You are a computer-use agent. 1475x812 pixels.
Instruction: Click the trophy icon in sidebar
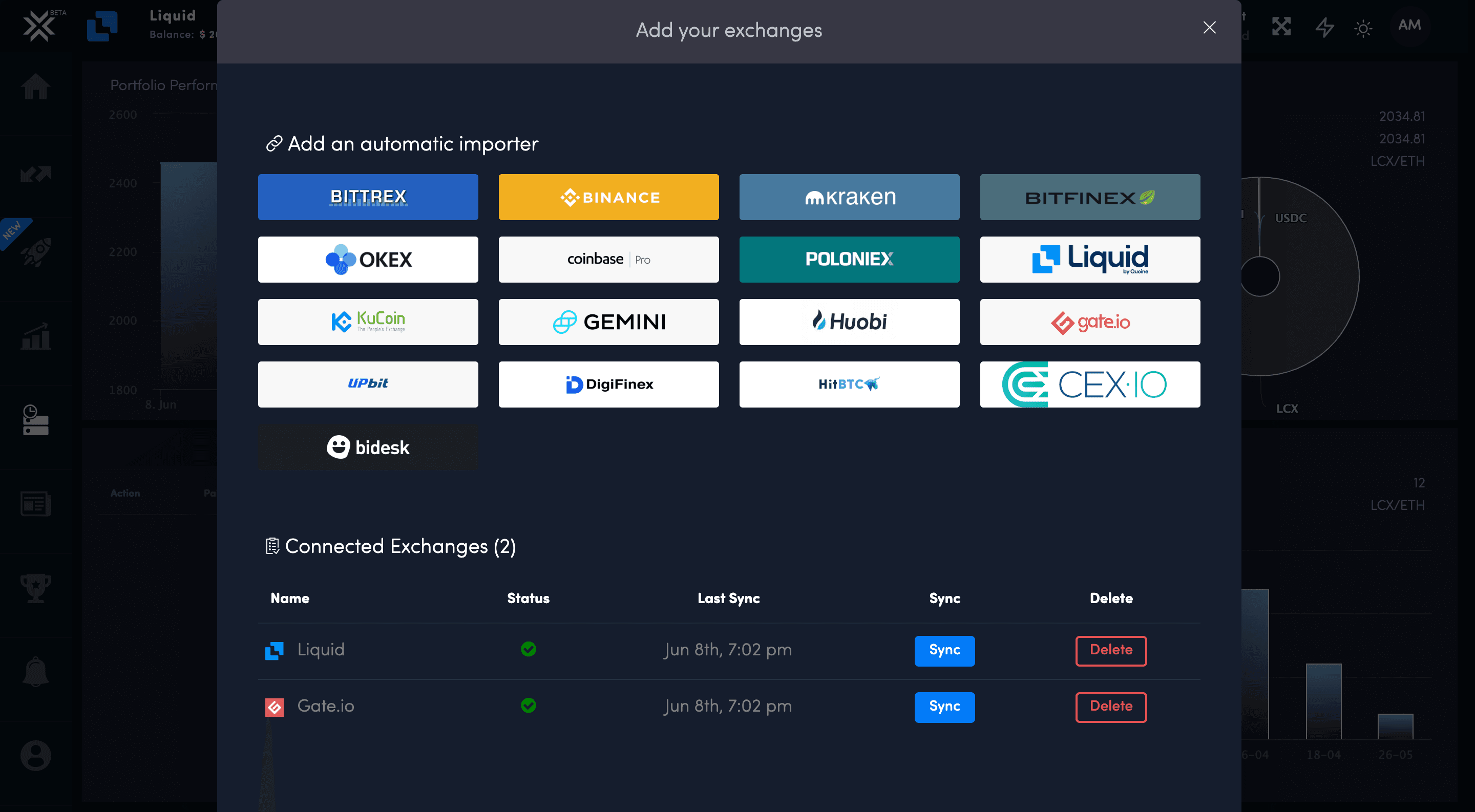point(35,588)
